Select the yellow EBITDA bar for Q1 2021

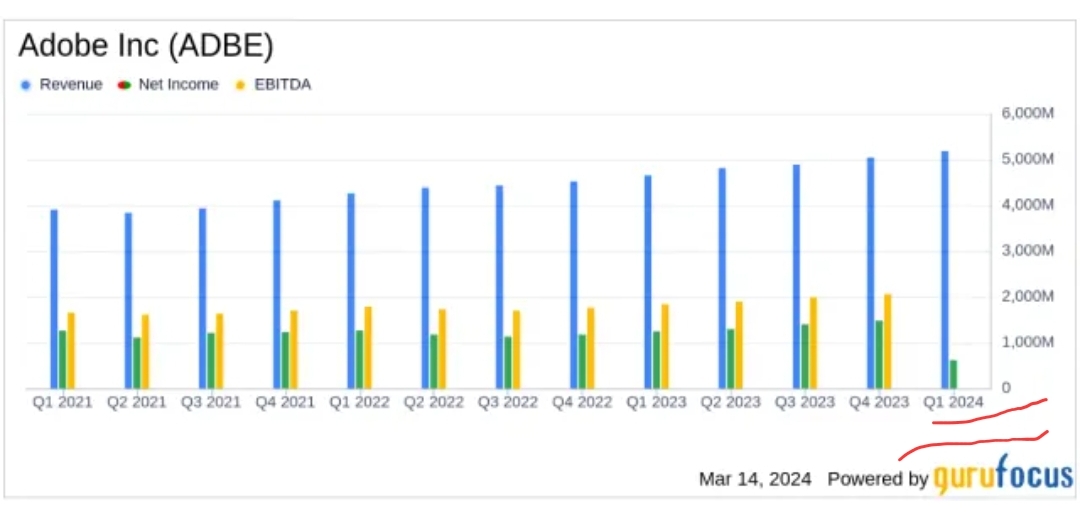click(x=71, y=351)
